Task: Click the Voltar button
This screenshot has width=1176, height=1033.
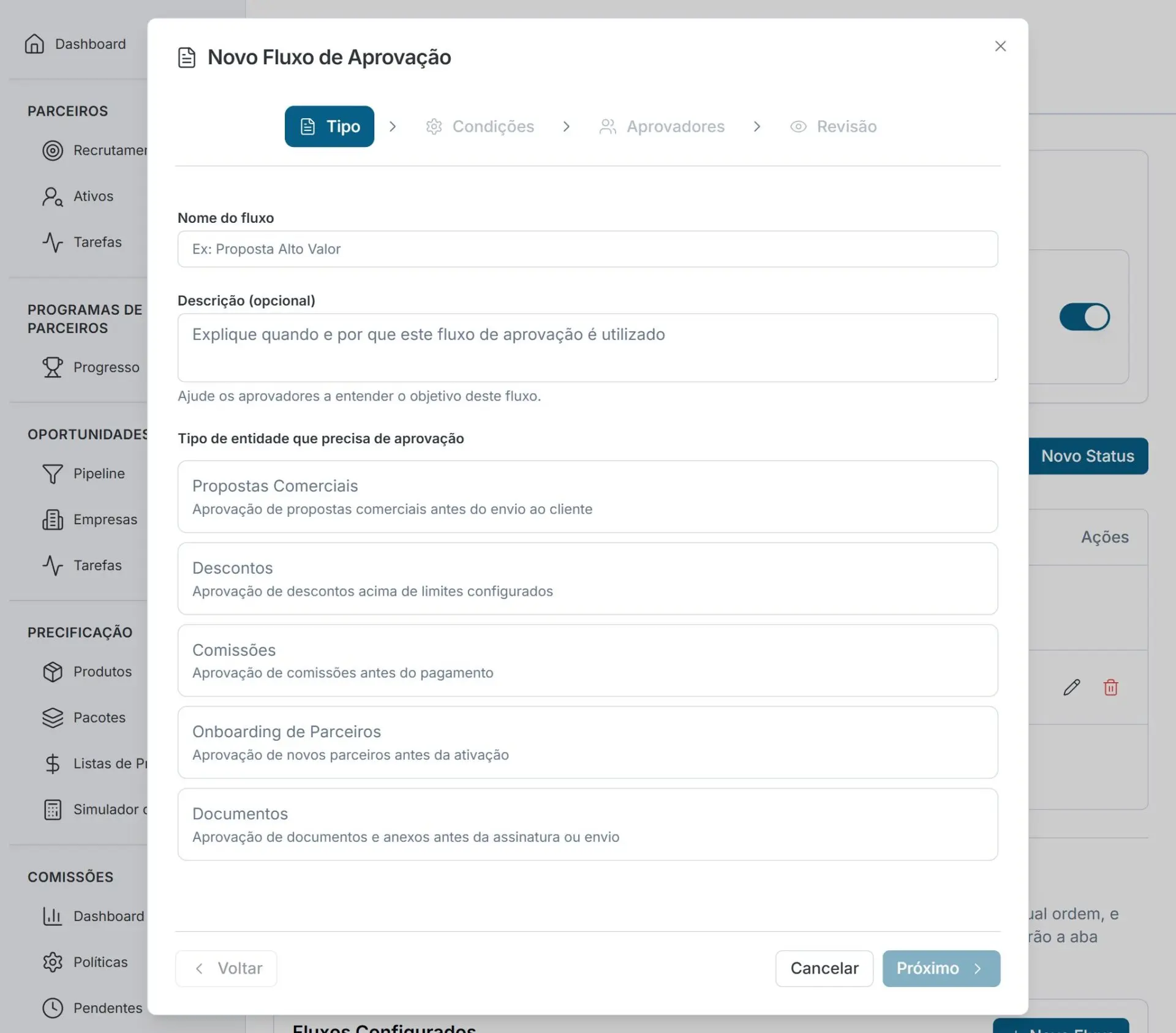Action: tap(226, 969)
